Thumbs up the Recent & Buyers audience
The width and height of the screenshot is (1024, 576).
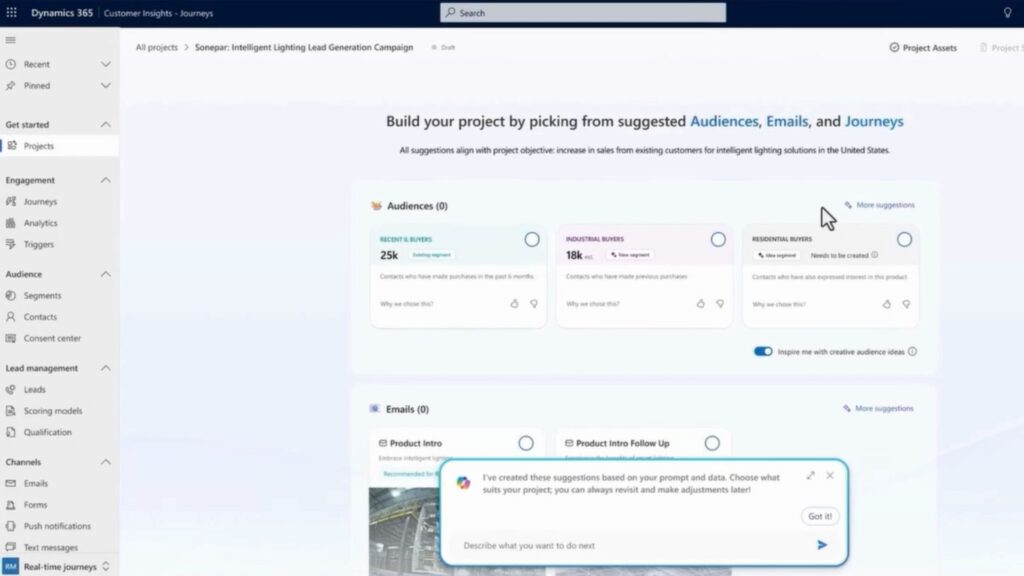click(x=515, y=303)
